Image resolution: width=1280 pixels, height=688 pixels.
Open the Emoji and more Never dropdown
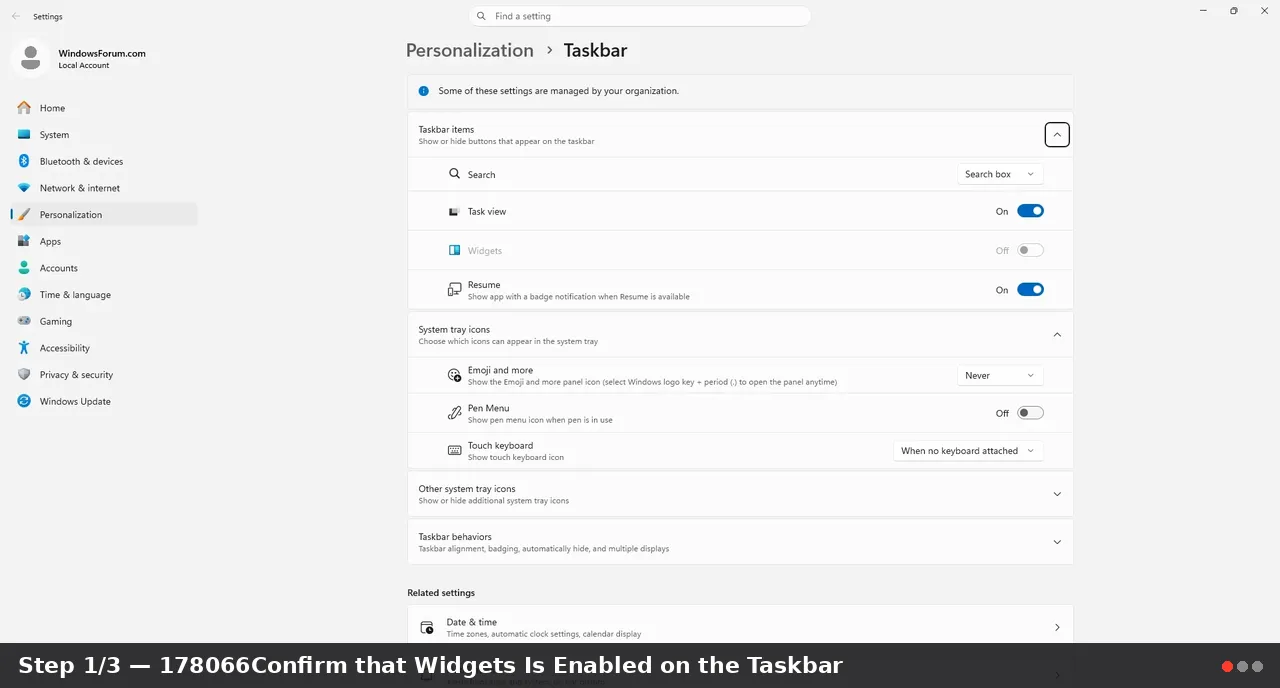(x=1000, y=375)
